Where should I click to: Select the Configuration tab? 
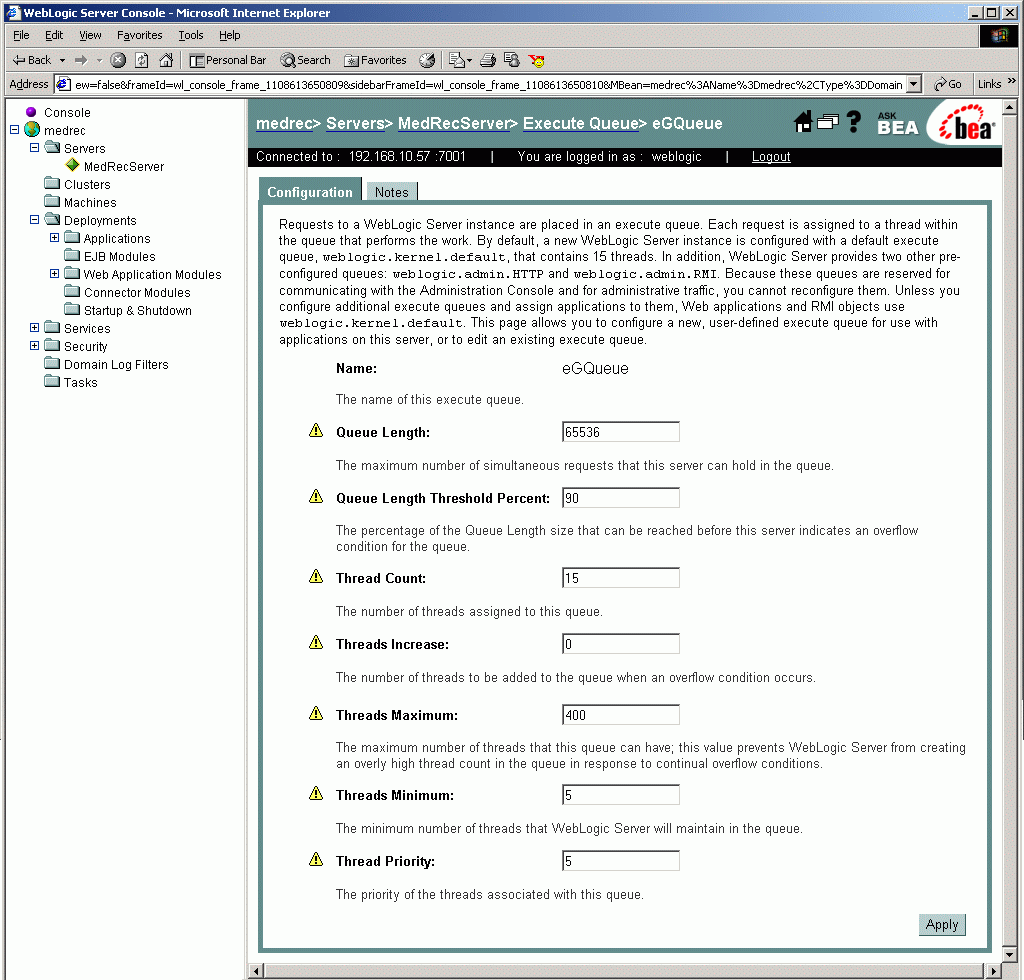pyautogui.click(x=310, y=191)
